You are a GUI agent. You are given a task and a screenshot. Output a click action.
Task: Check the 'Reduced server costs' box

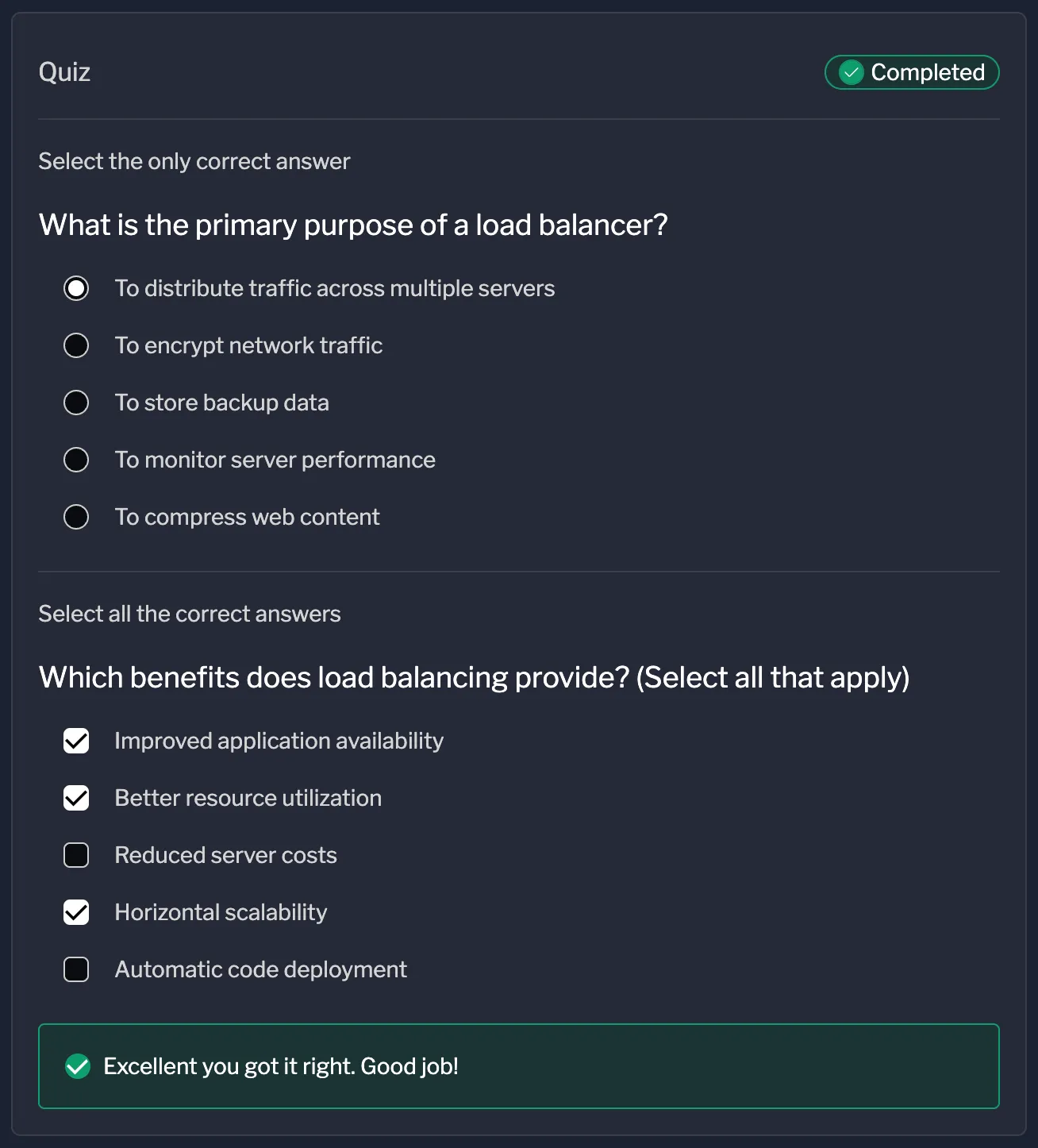pos(76,855)
